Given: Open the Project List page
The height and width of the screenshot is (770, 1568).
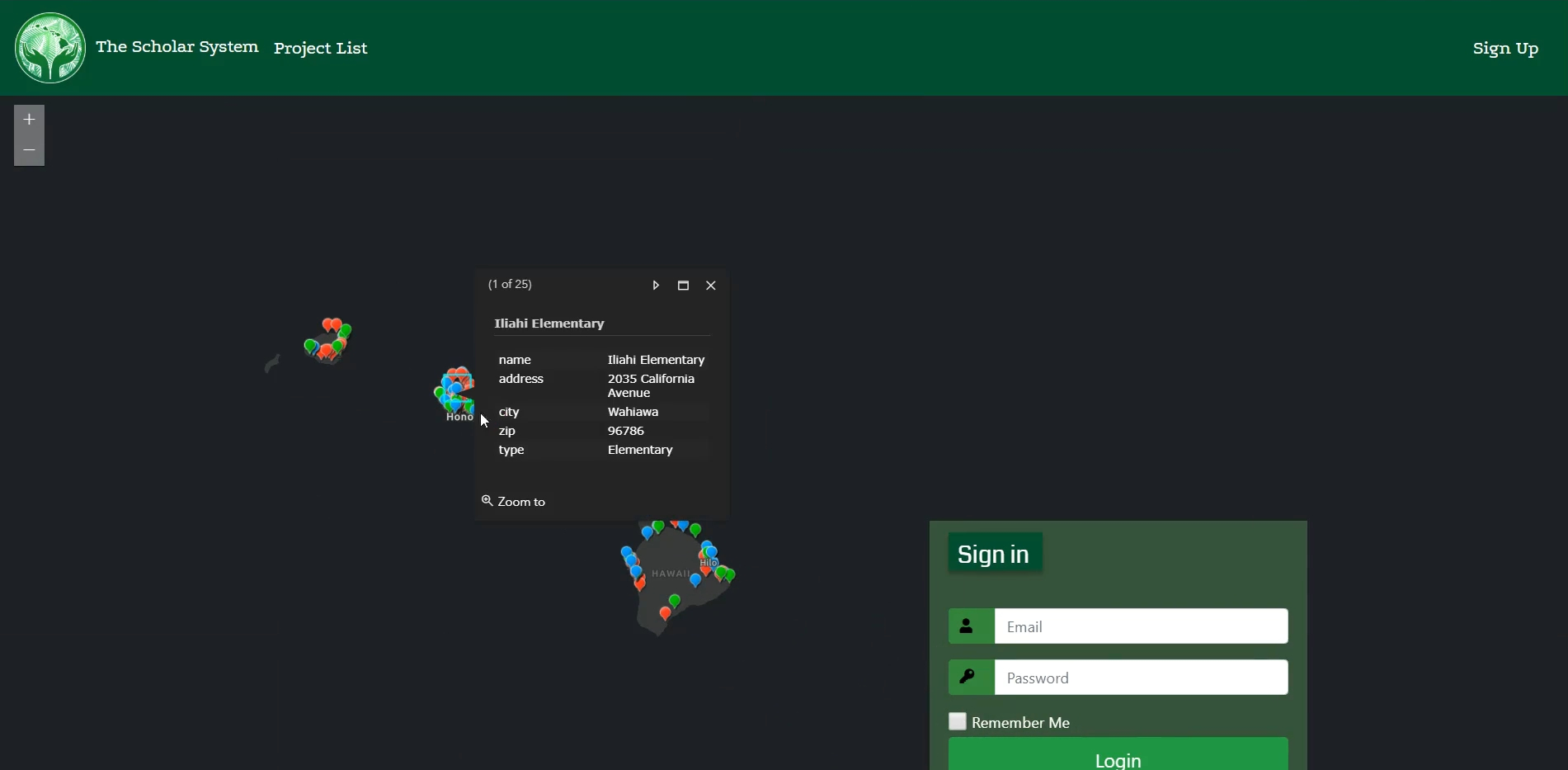Looking at the screenshot, I should [320, 48].
